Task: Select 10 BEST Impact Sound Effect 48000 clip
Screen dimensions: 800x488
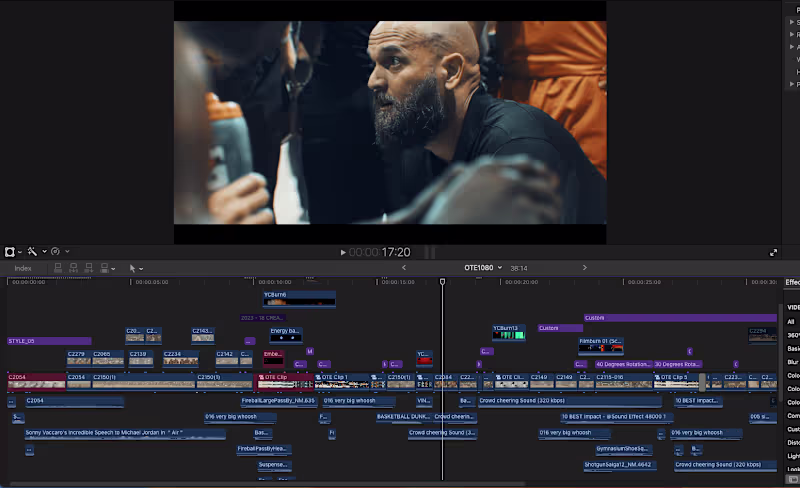Action: (x=616, y=417)
